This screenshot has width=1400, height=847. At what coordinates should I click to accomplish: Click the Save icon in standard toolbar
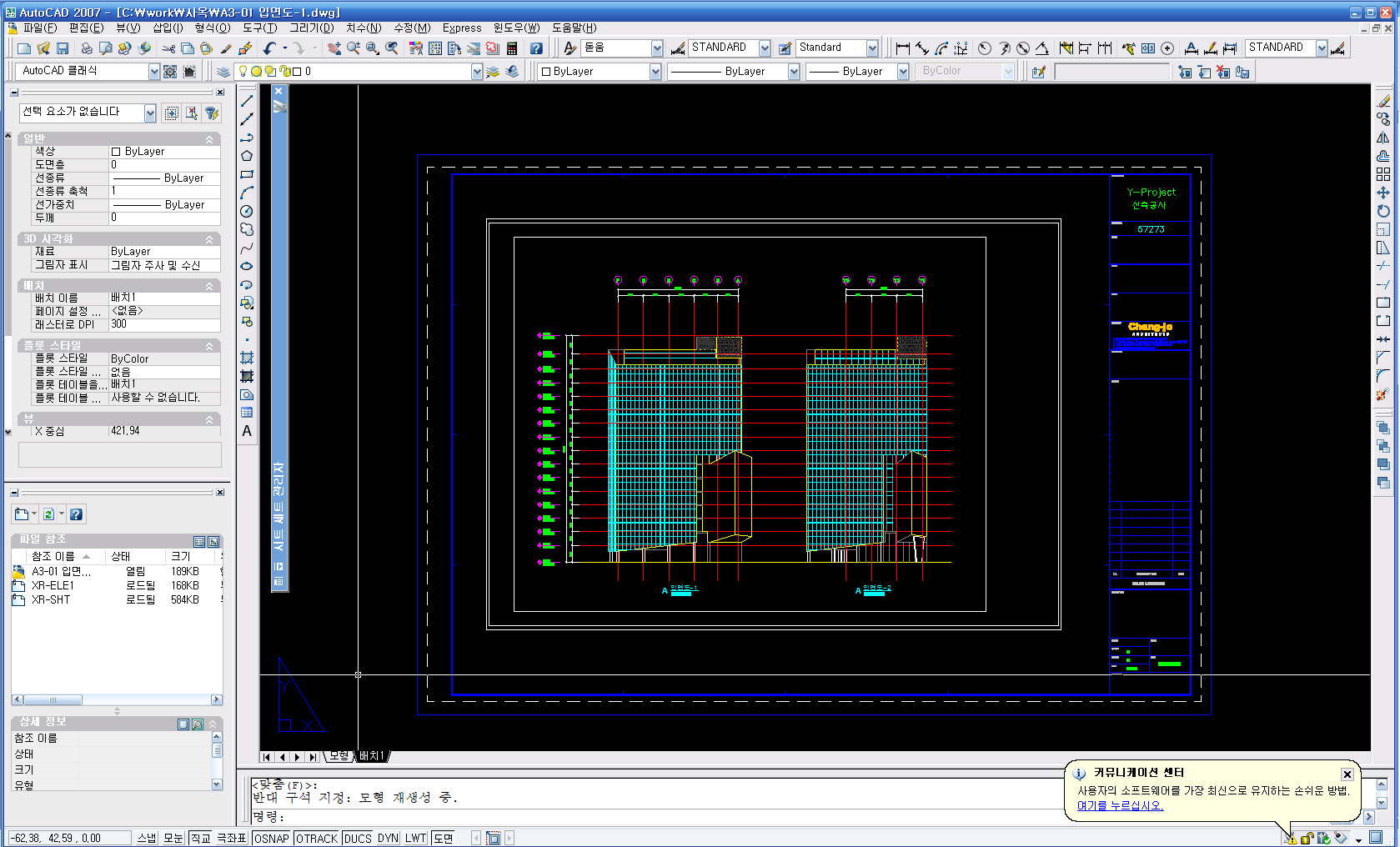(63, 48)
